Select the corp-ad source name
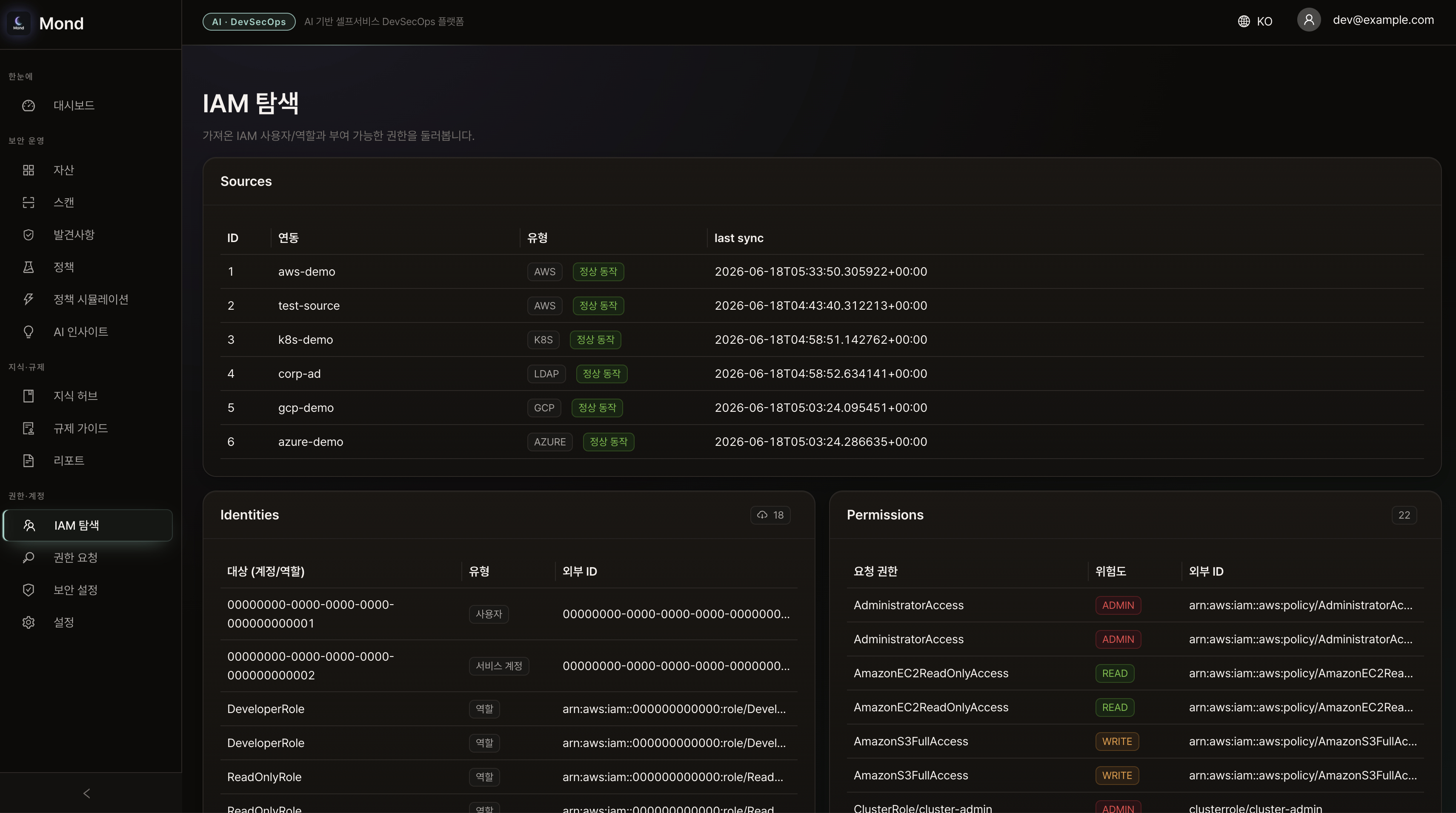Image resolution: width=1456 pixels, height=813 pixels. 299,374
